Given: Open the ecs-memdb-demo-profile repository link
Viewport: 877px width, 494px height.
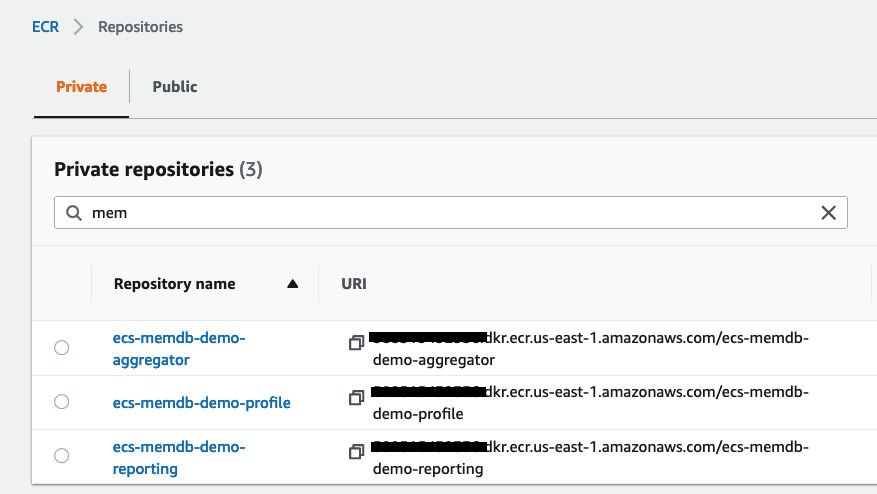Looking at the screenshot, I should click(x=201, y=403).
